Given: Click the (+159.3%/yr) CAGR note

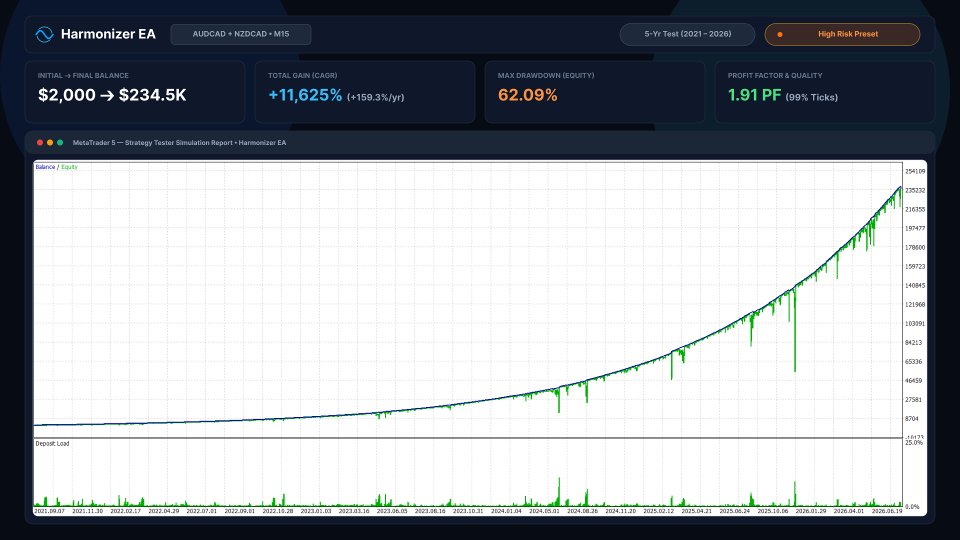Looking at the screenshot, I should pos(375,97).
